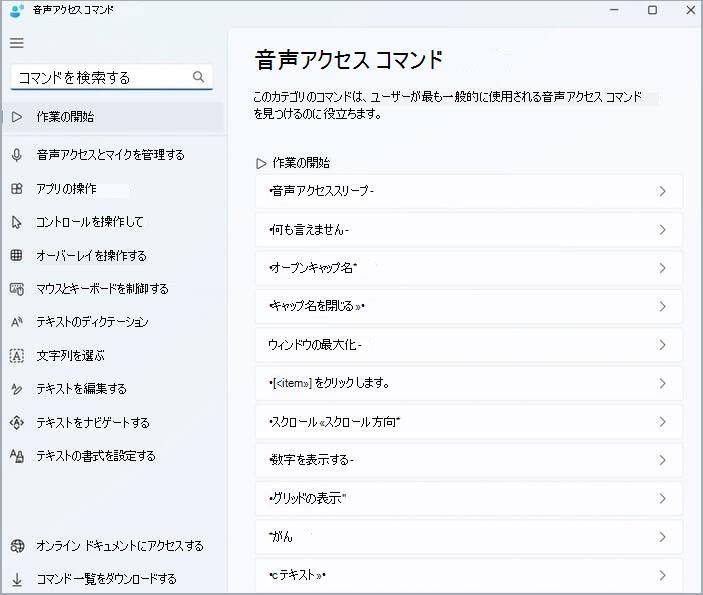This screenshot has height=595, width=703.
Task: Expand the オープンキャップ名 row chevron
Action: (662, 268)
